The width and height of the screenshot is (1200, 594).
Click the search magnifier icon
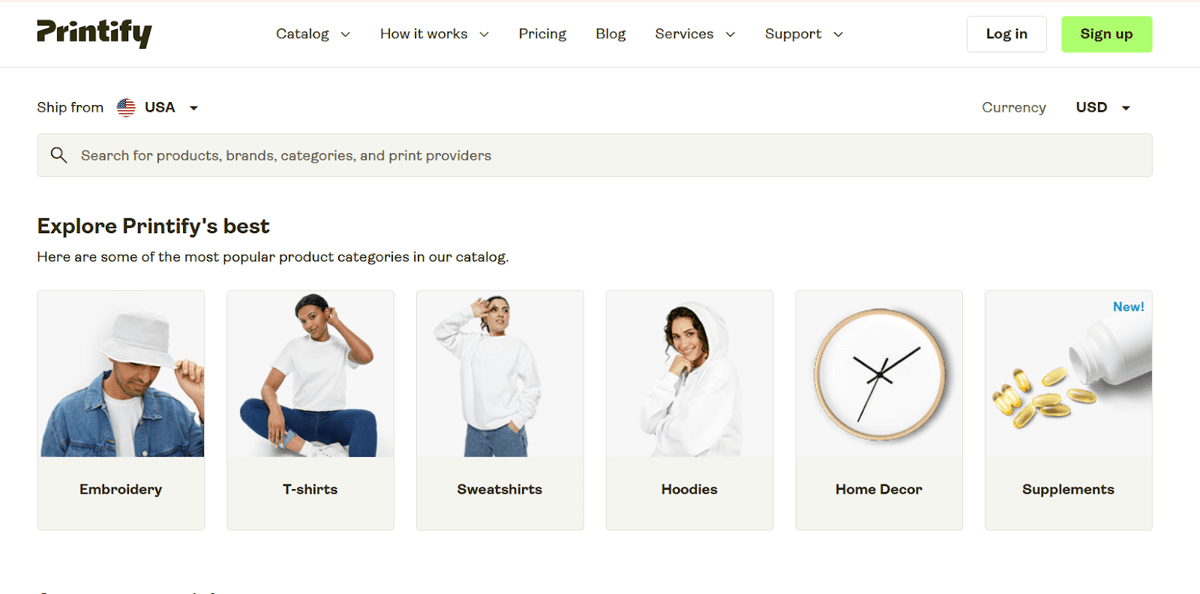click(59, 155)
